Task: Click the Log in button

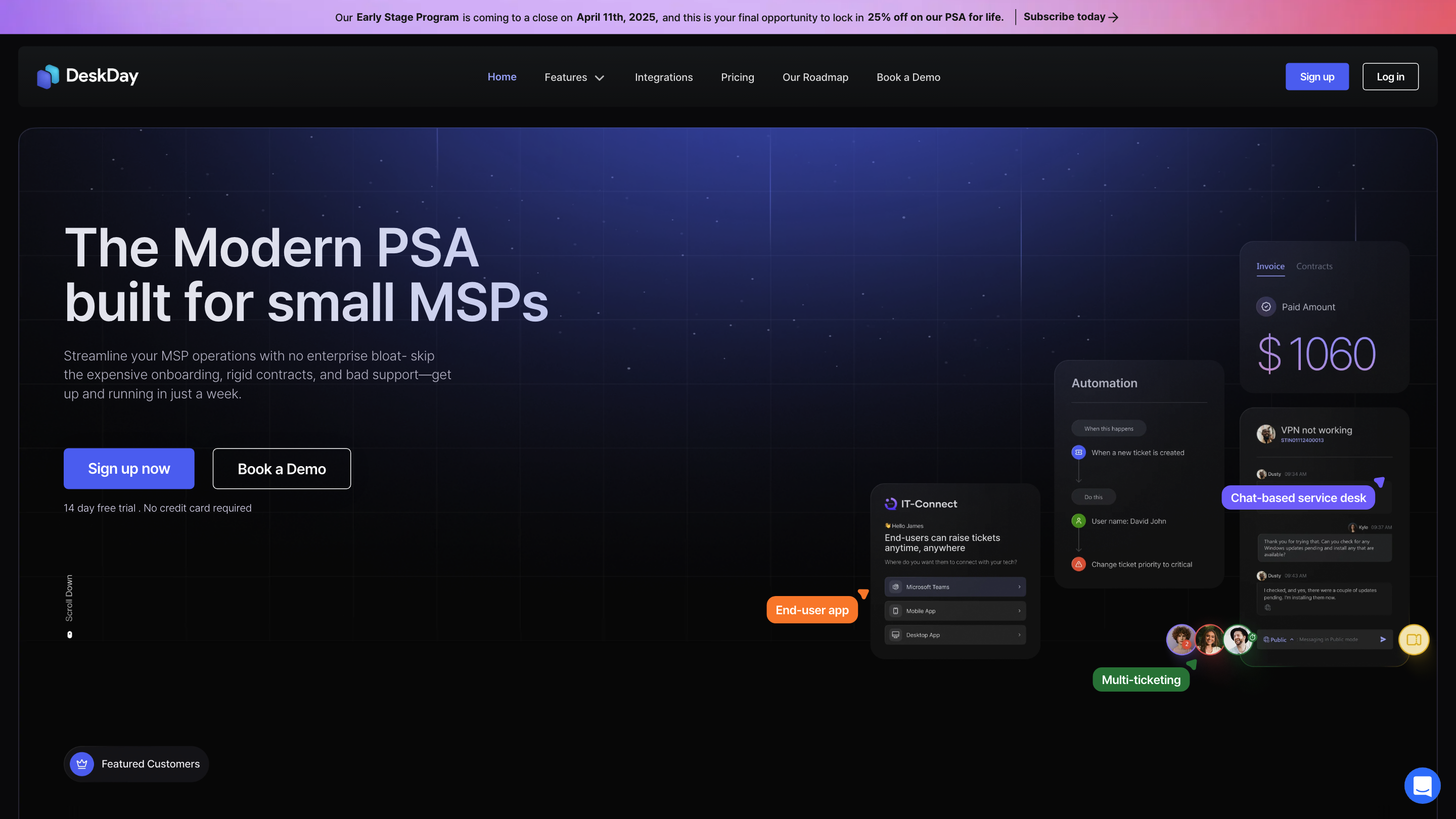Action: click(x=1390, y=76)
